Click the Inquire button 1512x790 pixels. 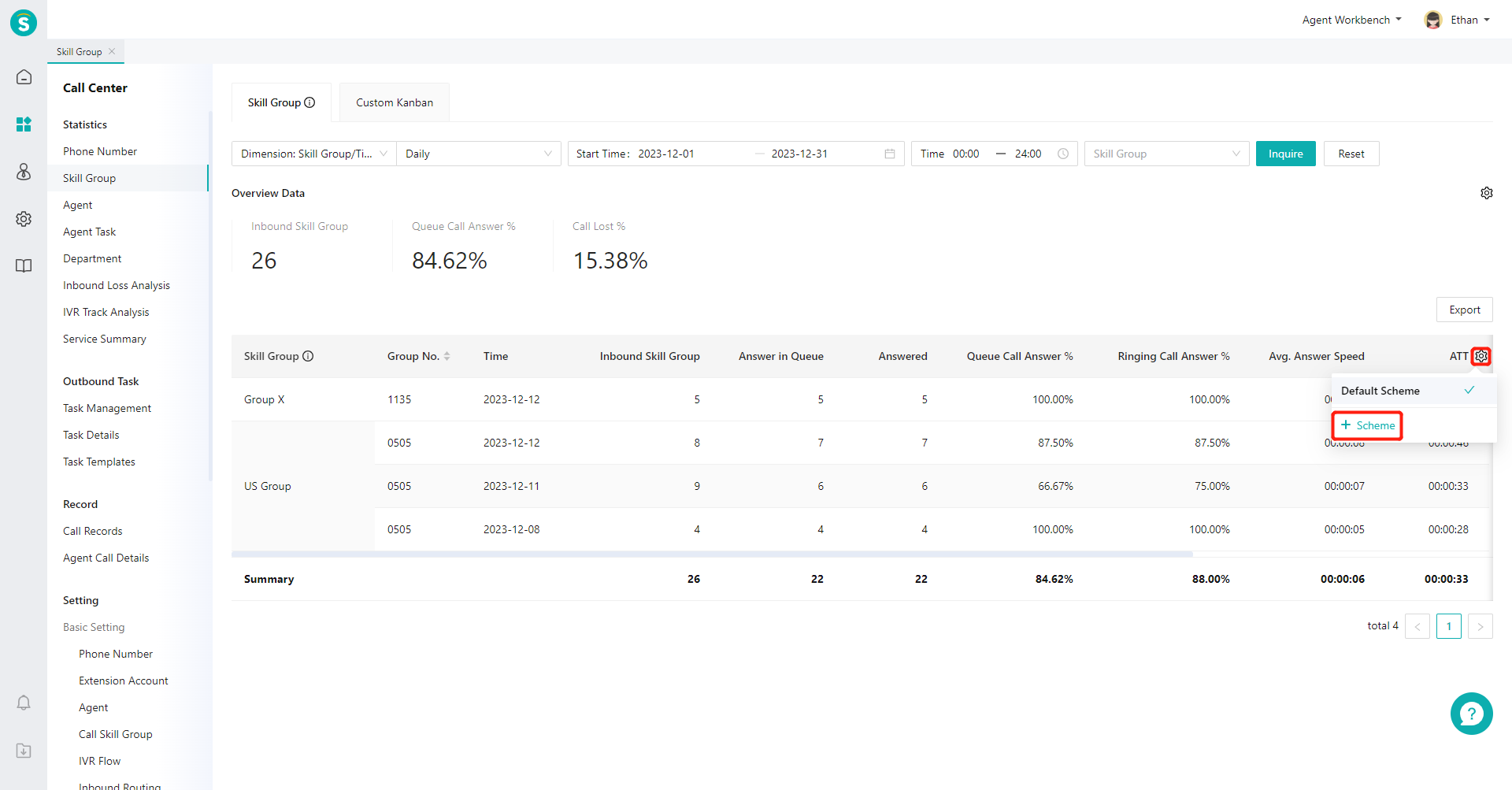[1286, 154]
